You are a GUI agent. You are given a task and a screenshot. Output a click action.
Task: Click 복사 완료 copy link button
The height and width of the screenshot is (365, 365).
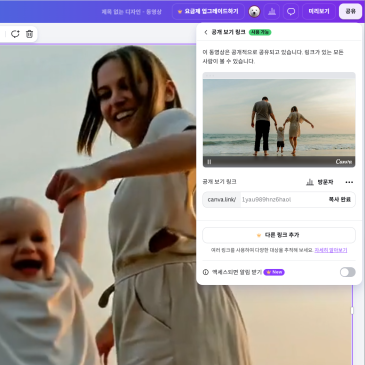339,199
